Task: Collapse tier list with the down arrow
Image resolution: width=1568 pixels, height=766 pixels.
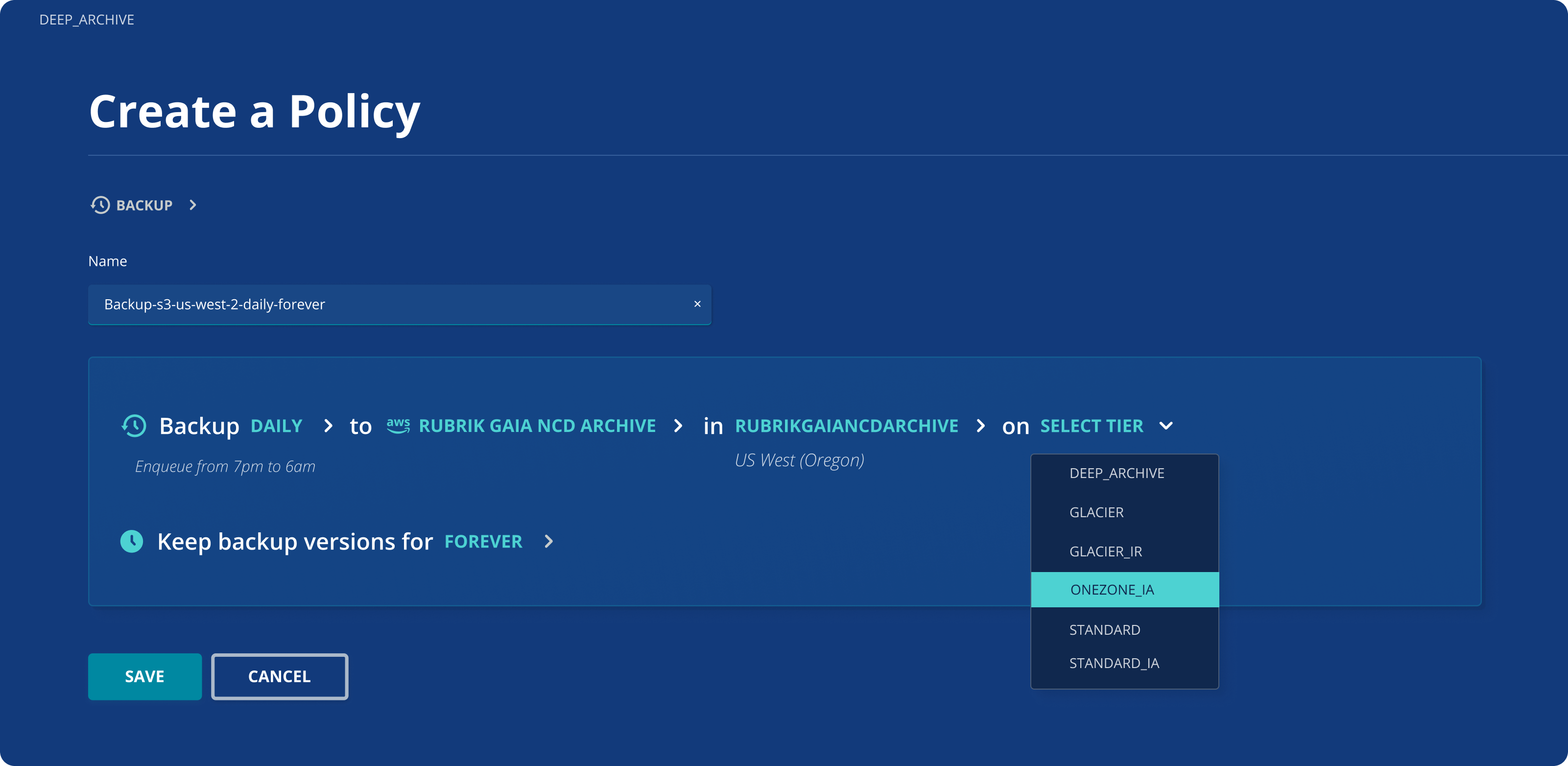Action: pyautogui.click(x=1166, y=426)
